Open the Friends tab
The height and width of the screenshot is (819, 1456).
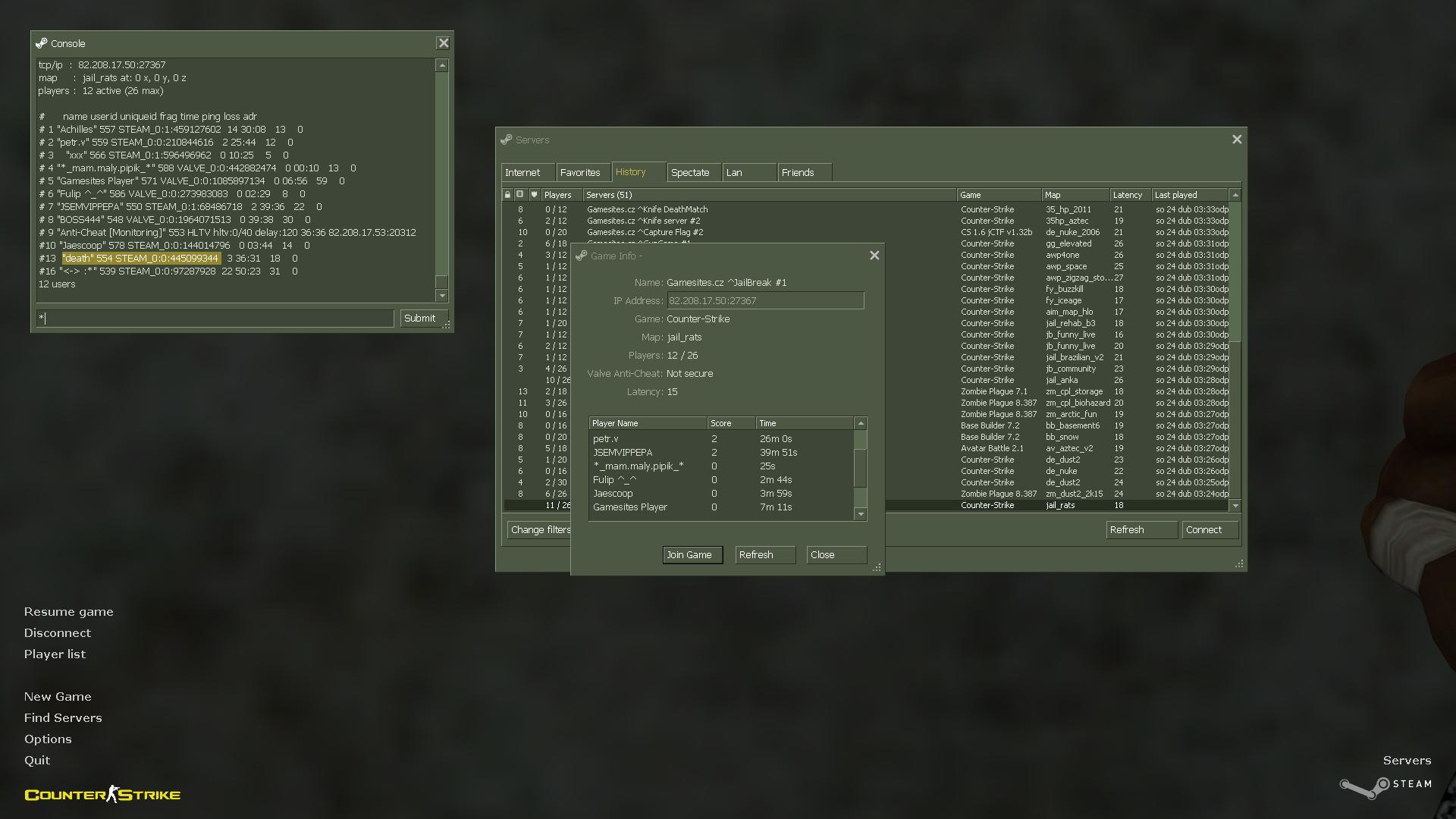(x=805, y=172)
